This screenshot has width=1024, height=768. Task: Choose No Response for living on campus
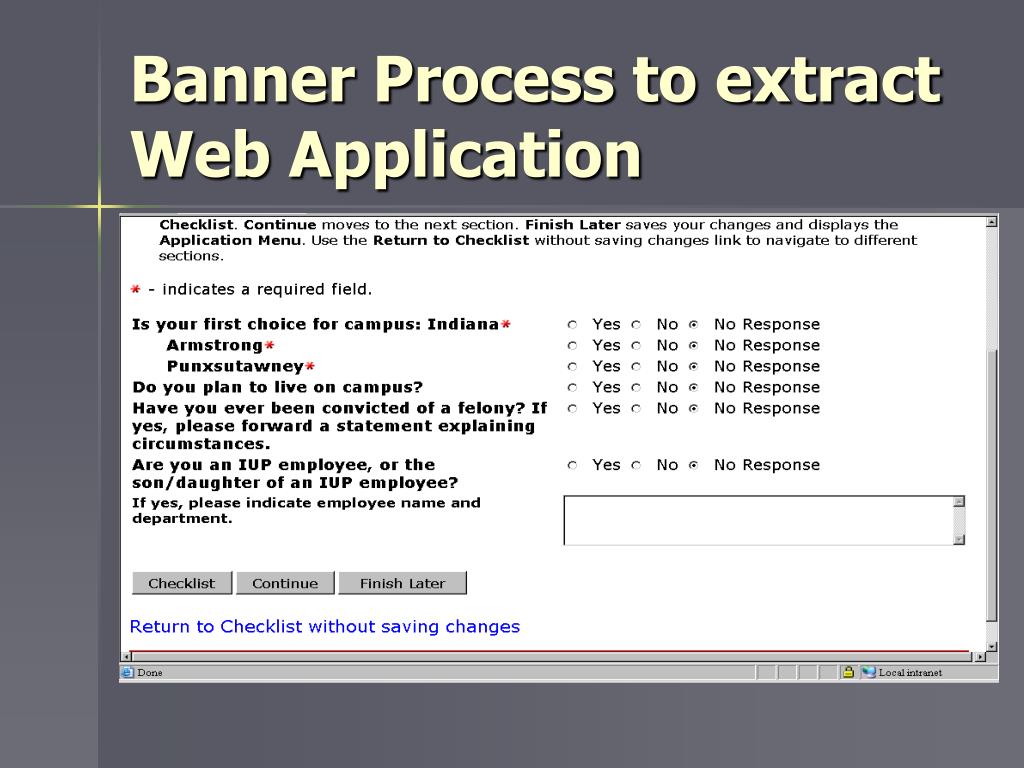click(694, 387)
